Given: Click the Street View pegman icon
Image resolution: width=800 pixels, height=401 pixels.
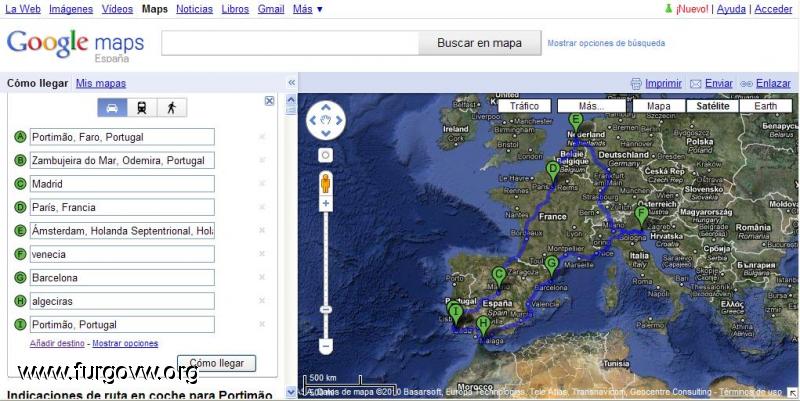Looking at the screenshot, I should coord(326,183).
